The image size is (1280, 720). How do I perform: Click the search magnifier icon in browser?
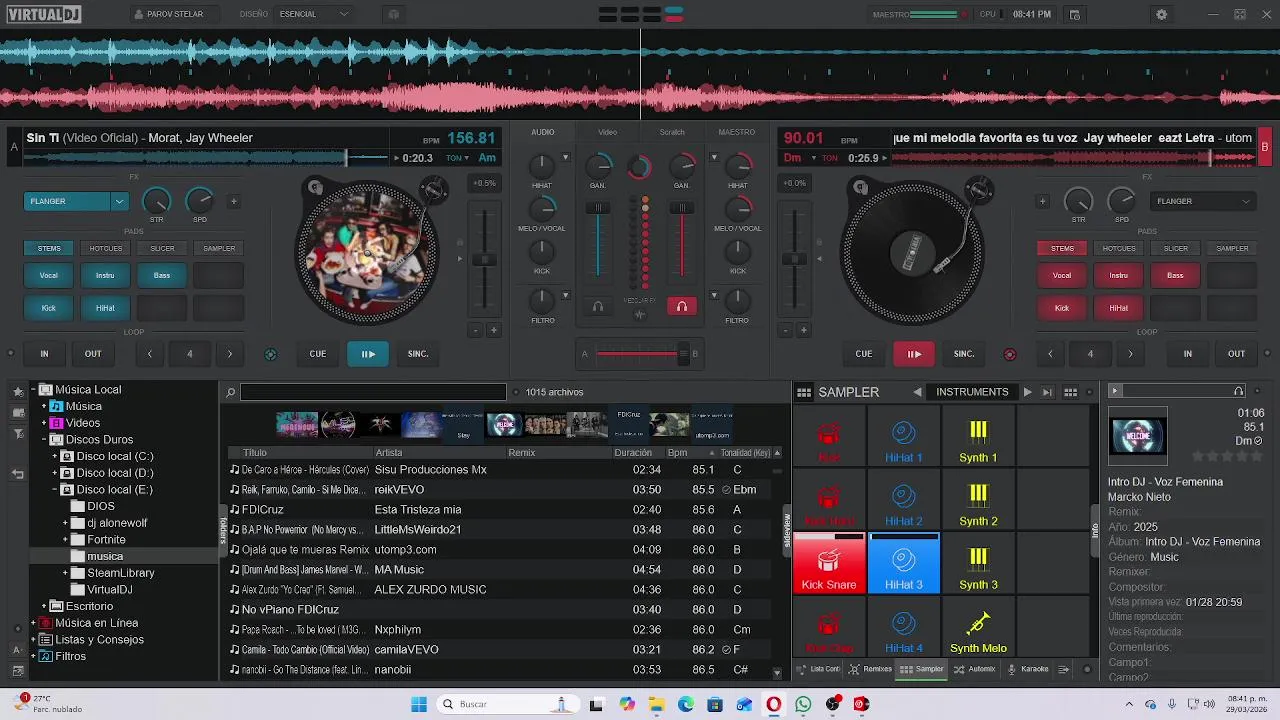tap(230, 393)
